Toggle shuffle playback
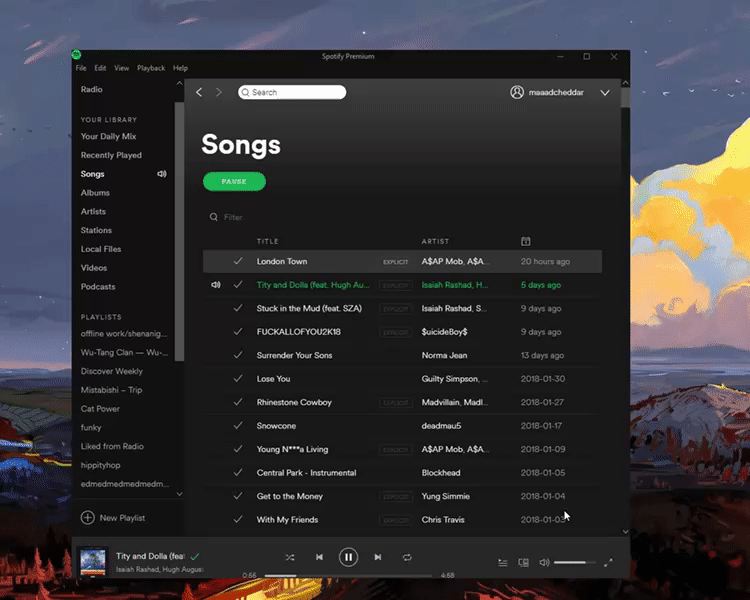Viewport: 750px width, 600px height. click(290, 557)
